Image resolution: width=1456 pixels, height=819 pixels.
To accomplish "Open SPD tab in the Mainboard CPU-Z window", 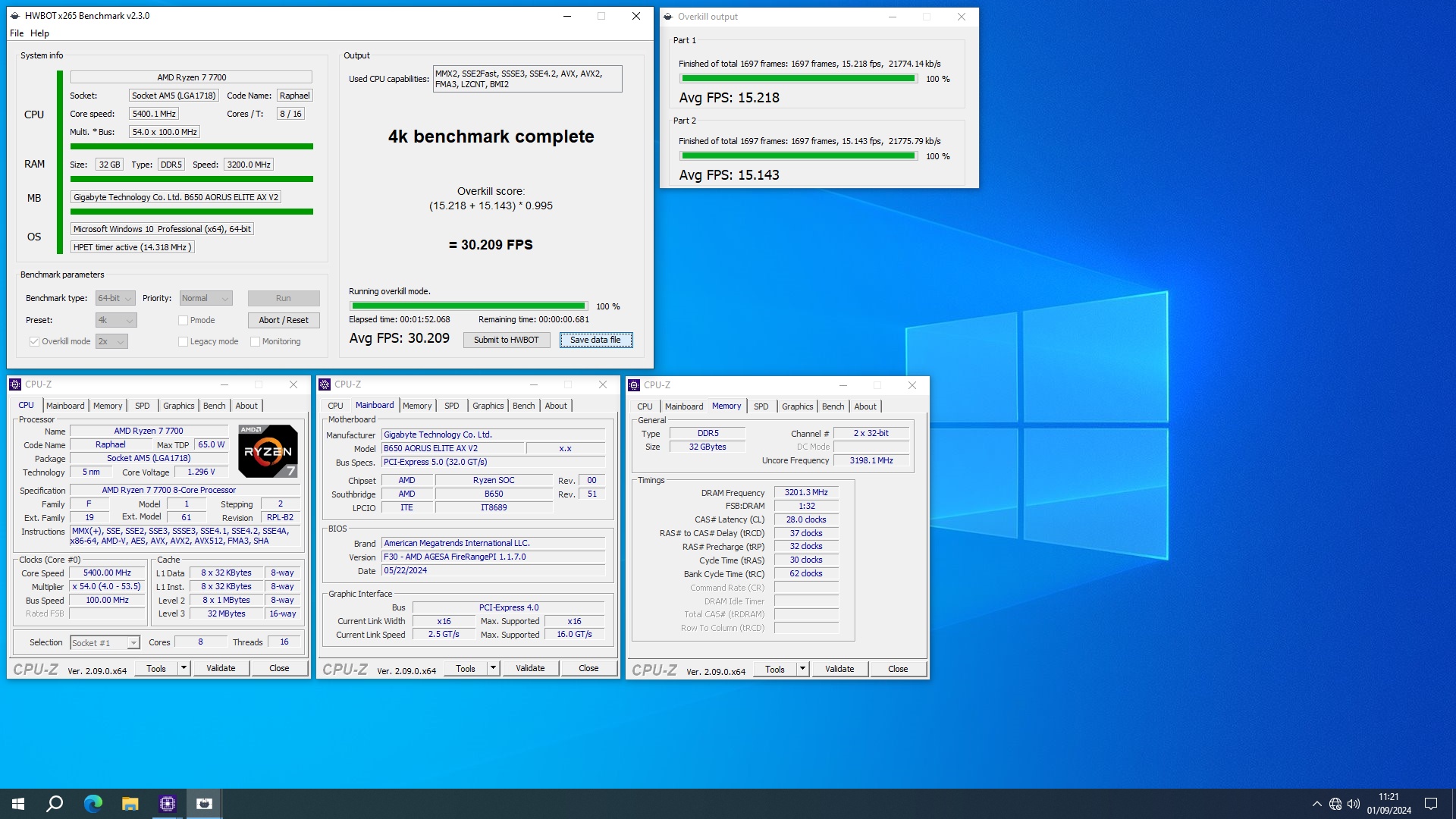I will [452, 406].
